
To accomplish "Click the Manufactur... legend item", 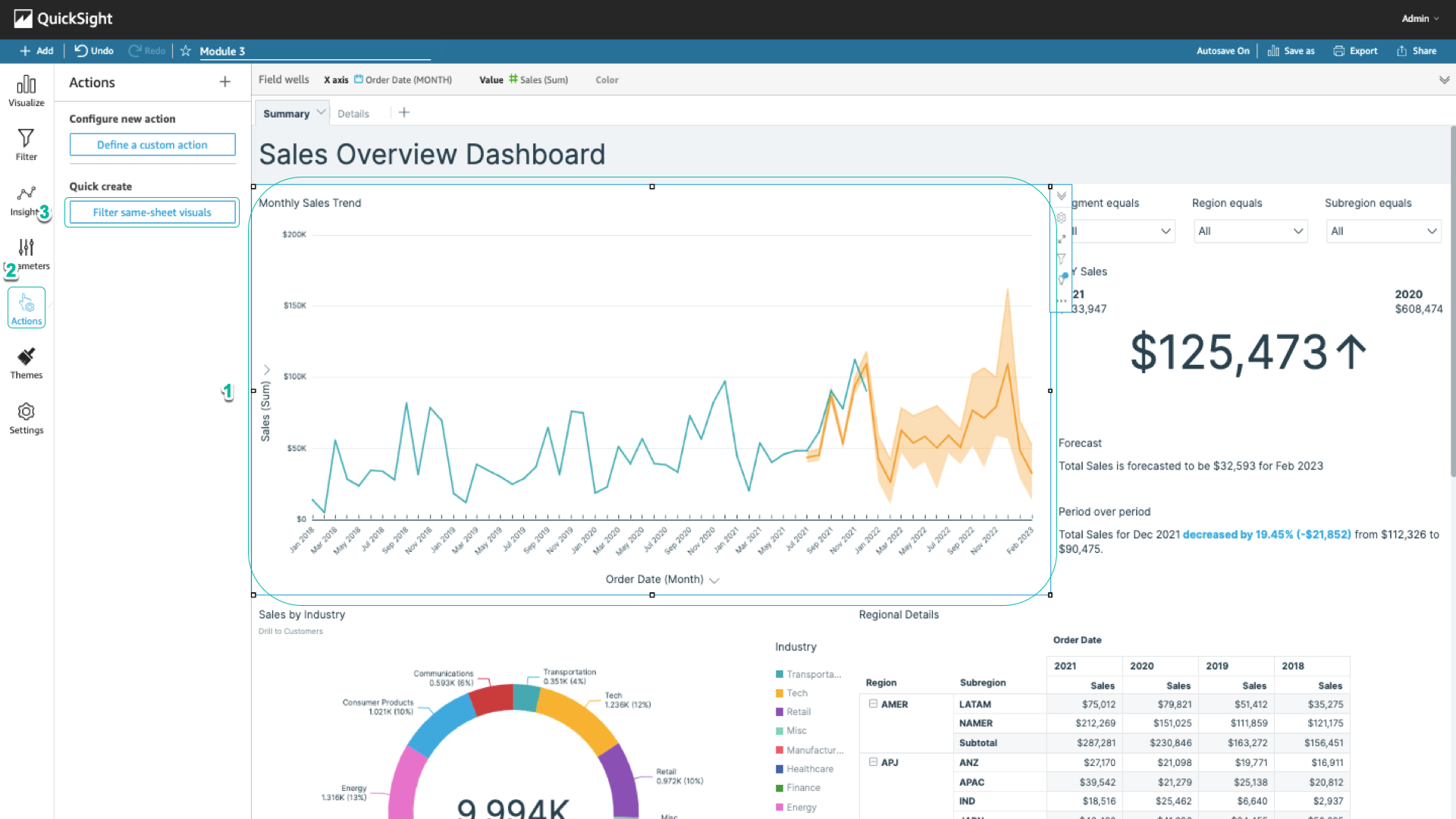I will pyautogui.click(x=809, y=750).
